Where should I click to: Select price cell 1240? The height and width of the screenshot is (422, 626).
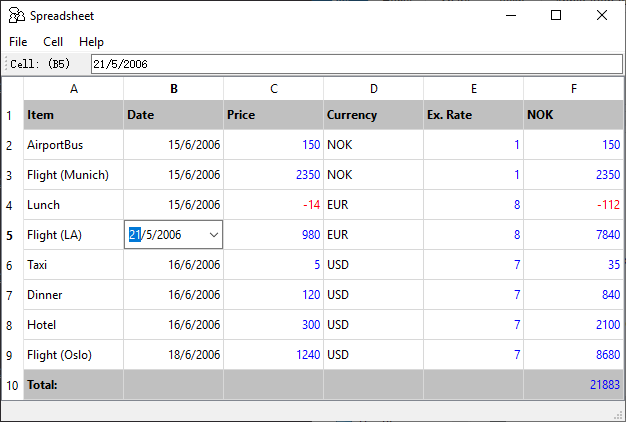tap(273, 355)
